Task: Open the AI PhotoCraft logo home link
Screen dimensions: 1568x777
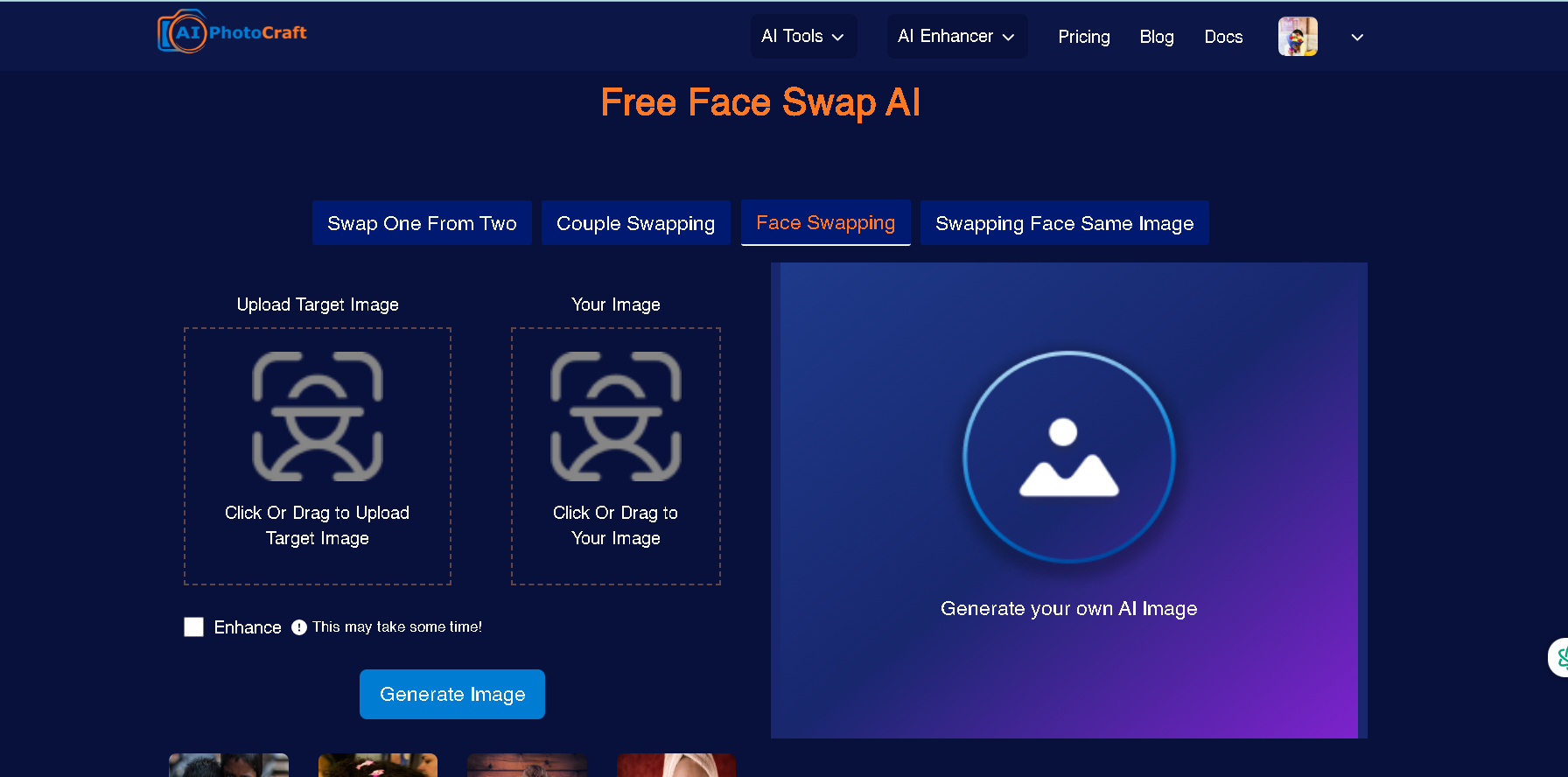Action: pos(232,32)
